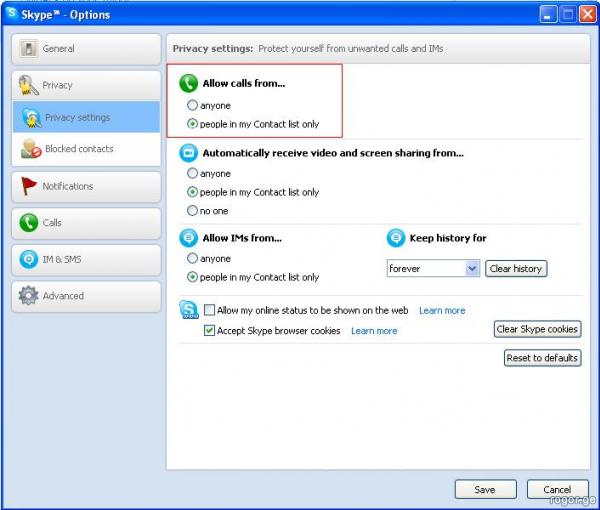Open Blocked contacts page
The image size is (600, 510).
point(86,149)
